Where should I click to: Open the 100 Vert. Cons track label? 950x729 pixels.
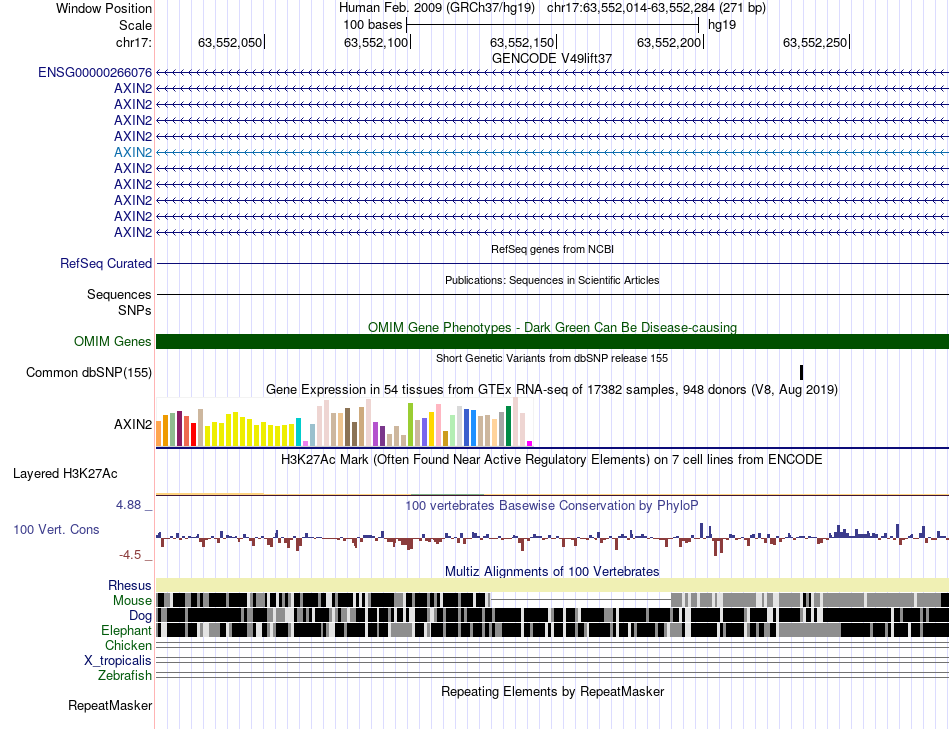pos(57,529)
